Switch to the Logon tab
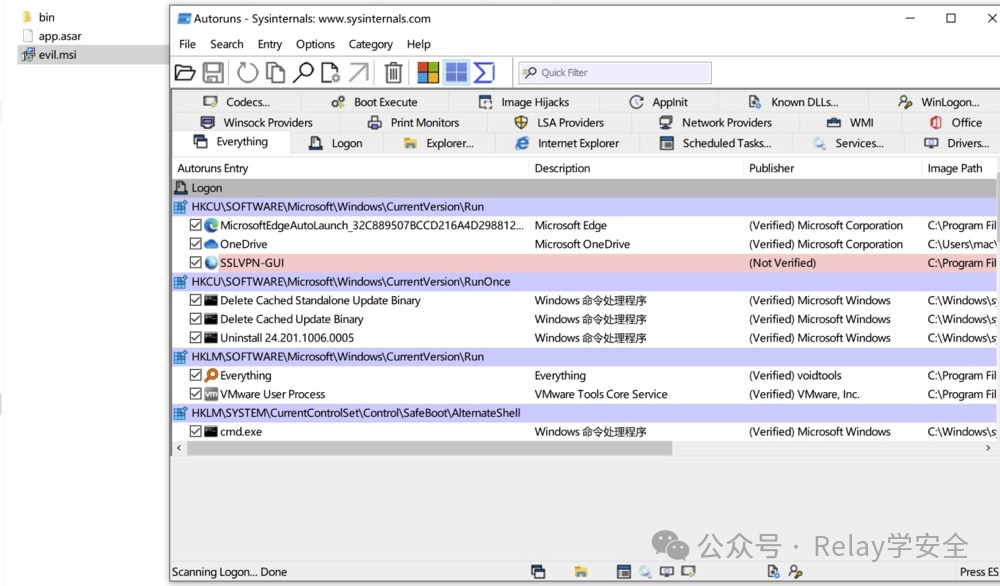 [x=335, y=143]
